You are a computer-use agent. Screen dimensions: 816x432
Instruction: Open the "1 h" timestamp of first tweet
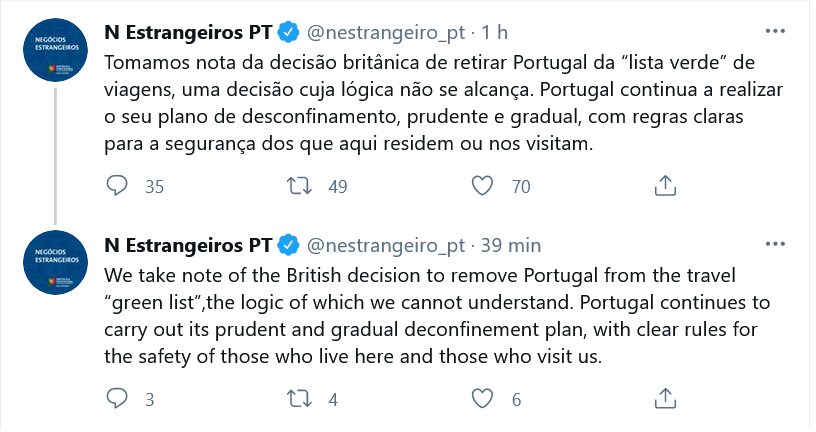point(494,33)
